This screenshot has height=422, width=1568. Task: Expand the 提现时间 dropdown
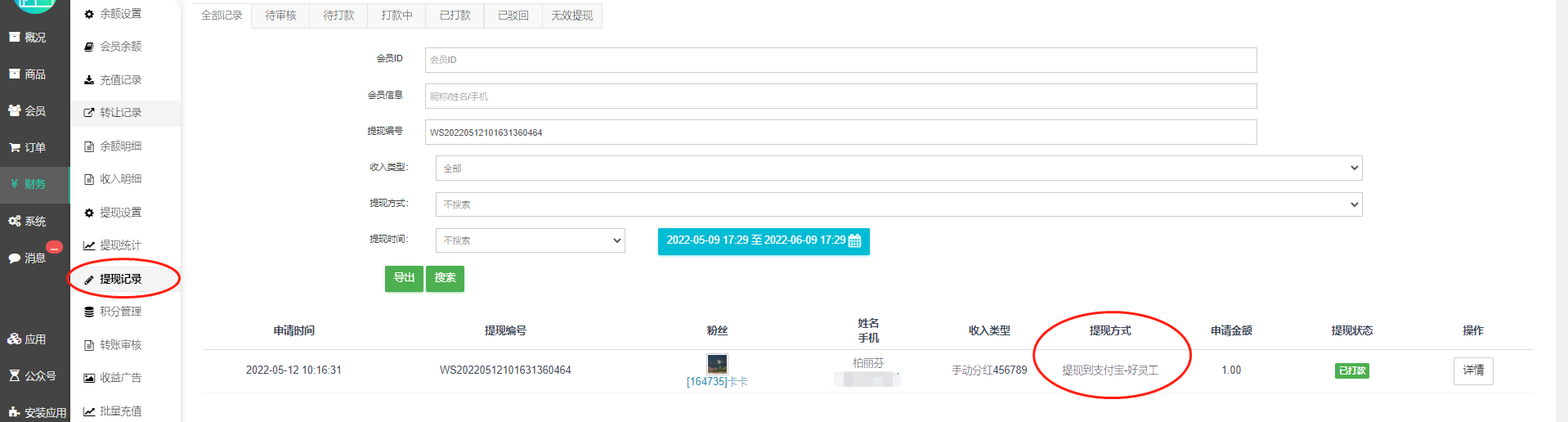point(531,240)
